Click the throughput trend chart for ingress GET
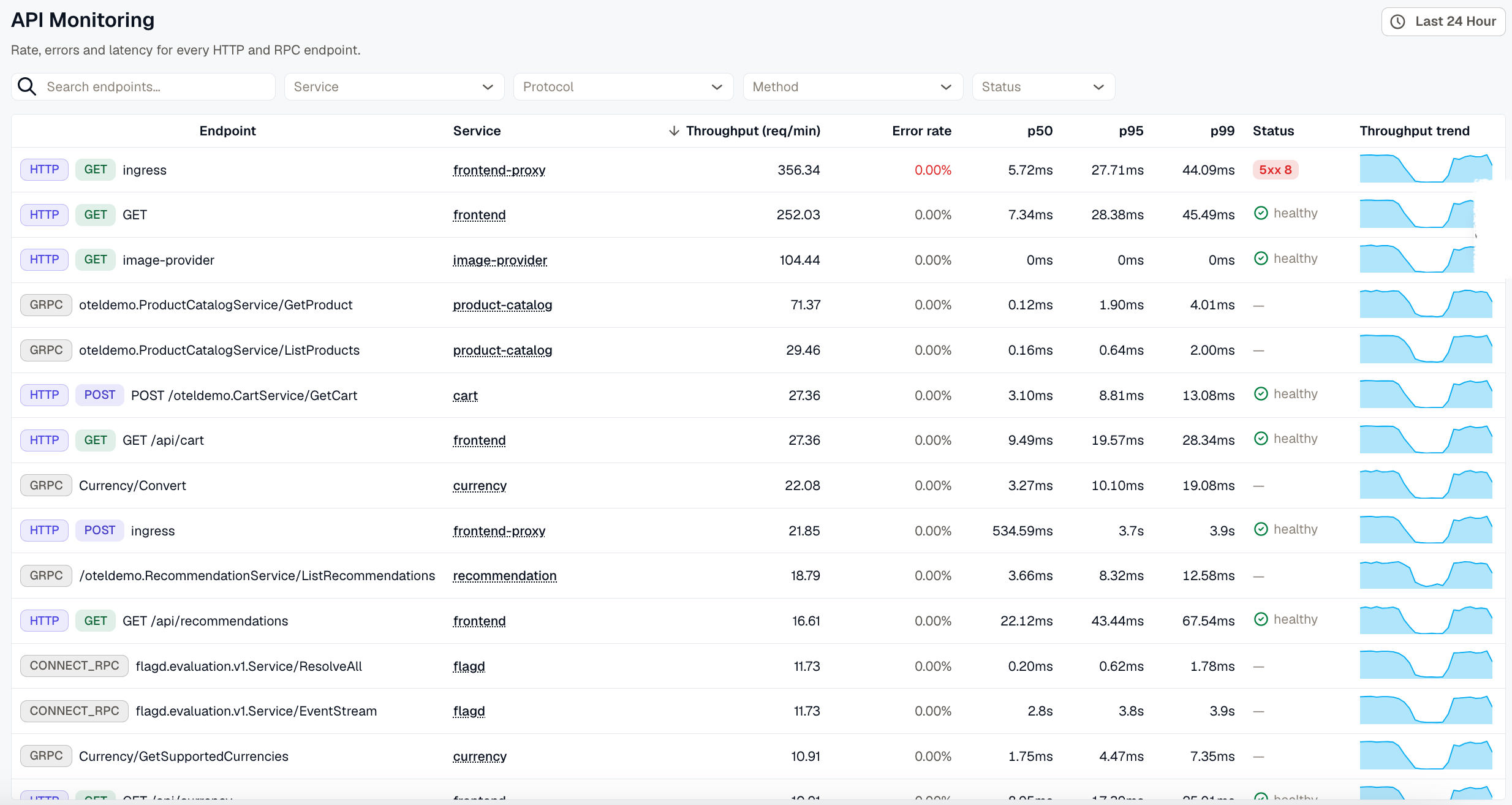Viewport: 1512px width, 805px height. click(1426, 168)
